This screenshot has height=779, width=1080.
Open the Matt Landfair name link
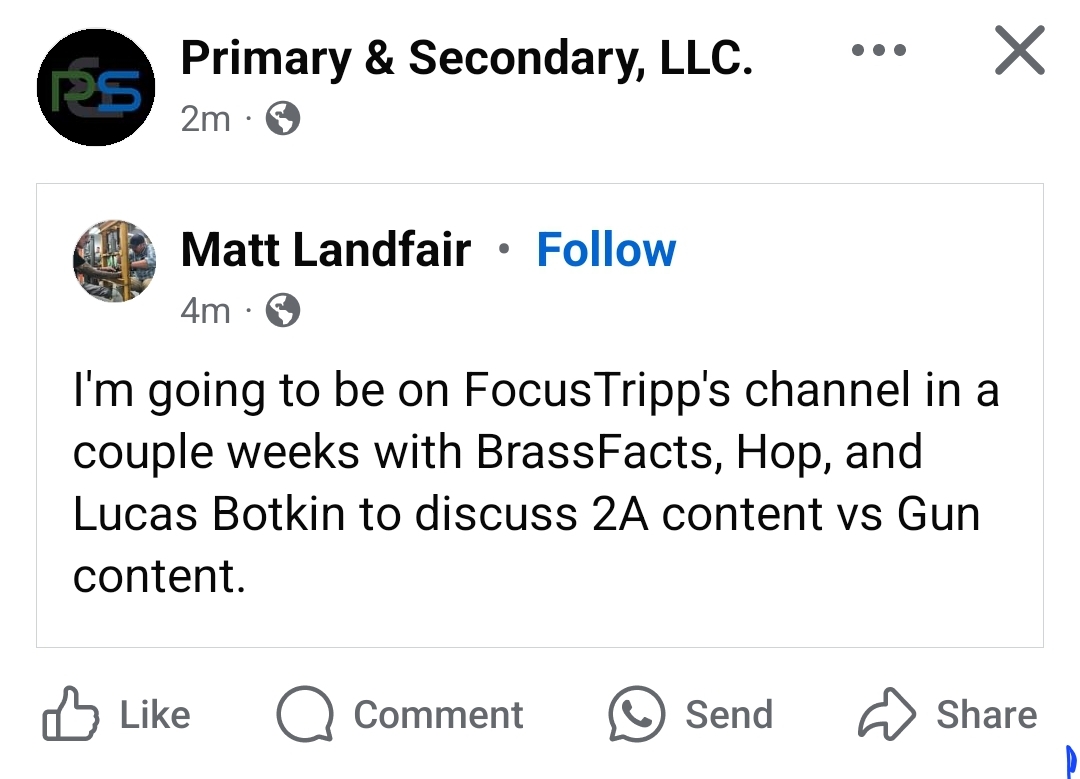point(326,249)
